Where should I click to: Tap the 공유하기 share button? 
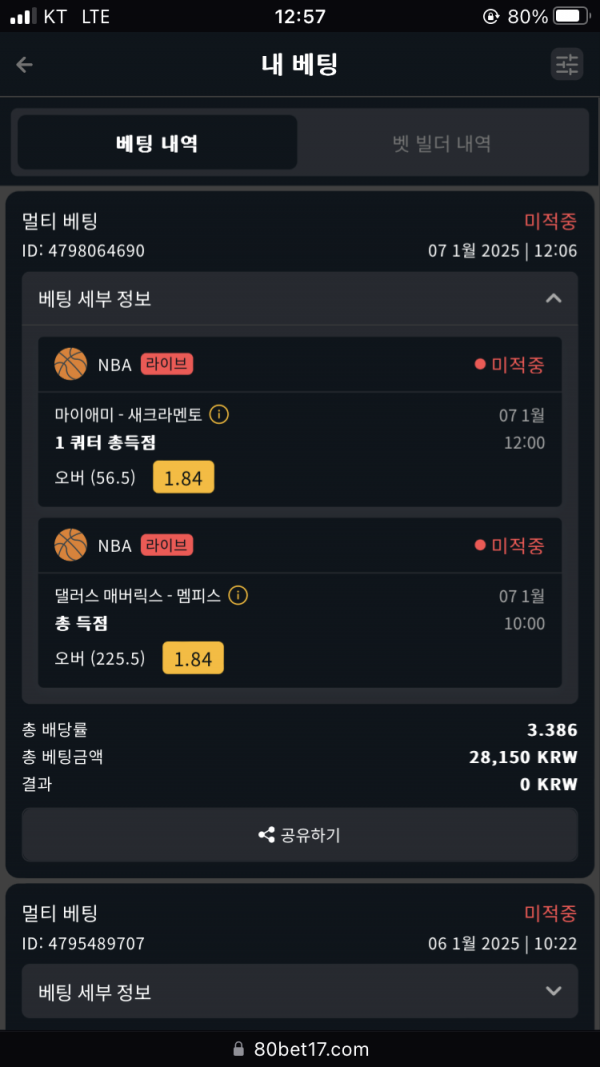click(300, 834)
